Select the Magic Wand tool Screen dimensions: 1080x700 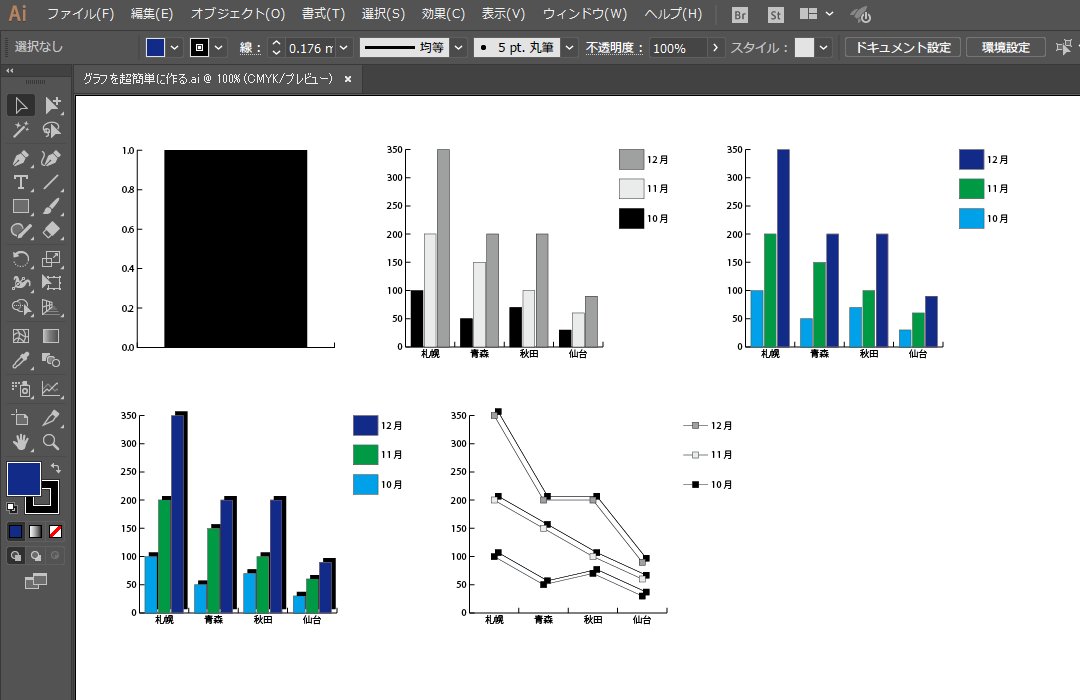click(21, 130)
